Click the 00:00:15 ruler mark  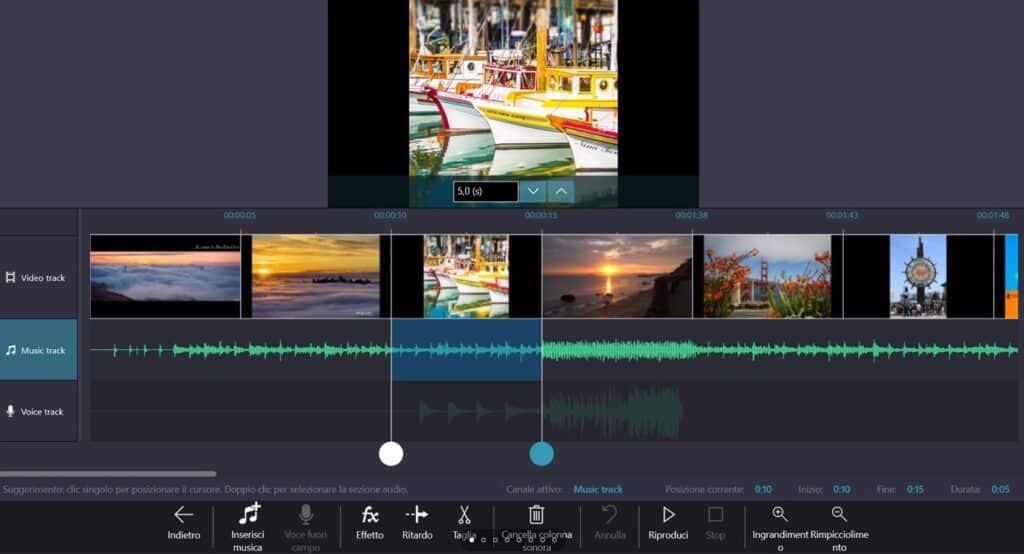[541, 215]
